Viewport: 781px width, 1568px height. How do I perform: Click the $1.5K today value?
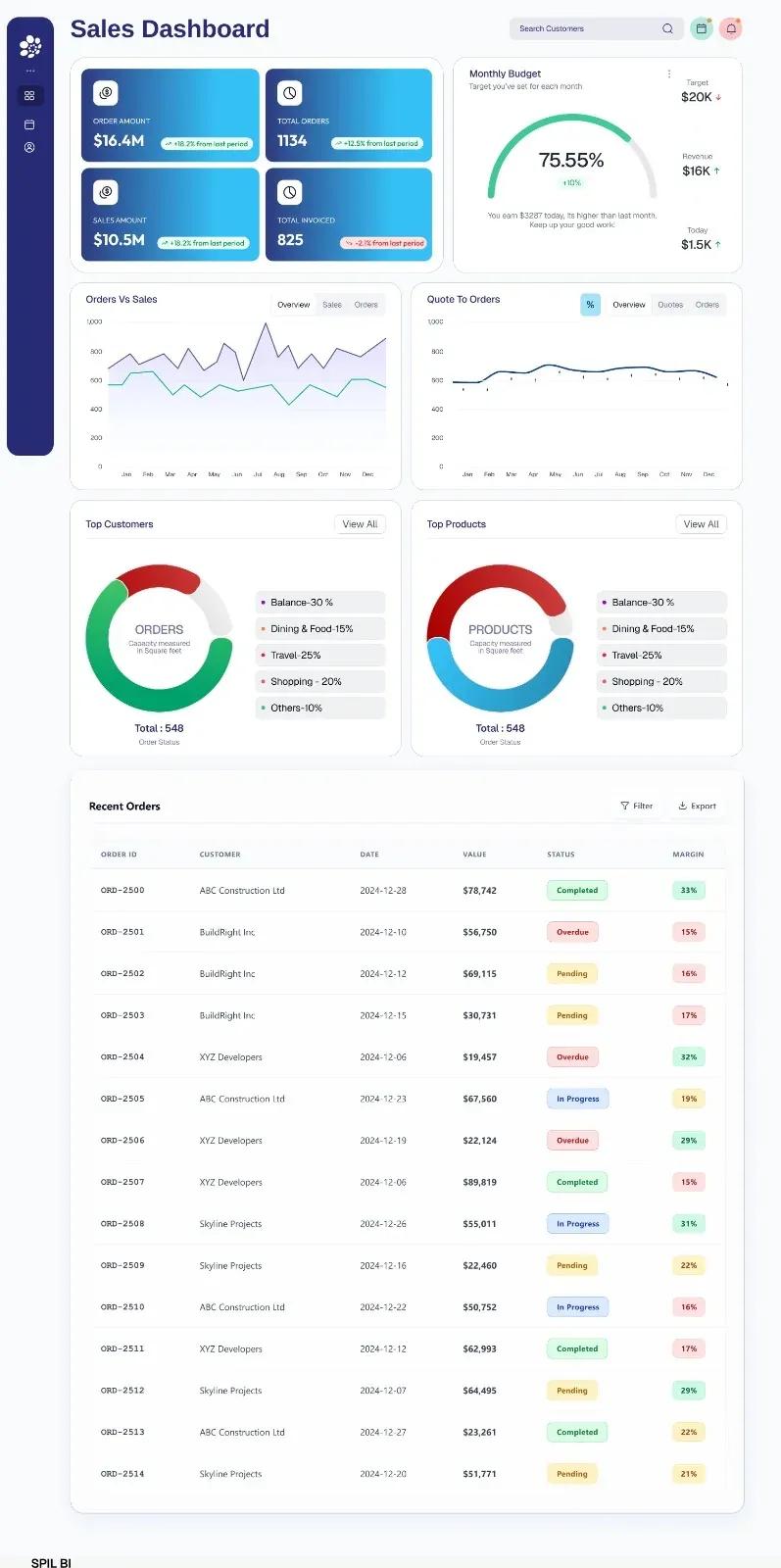coord(697,244)
